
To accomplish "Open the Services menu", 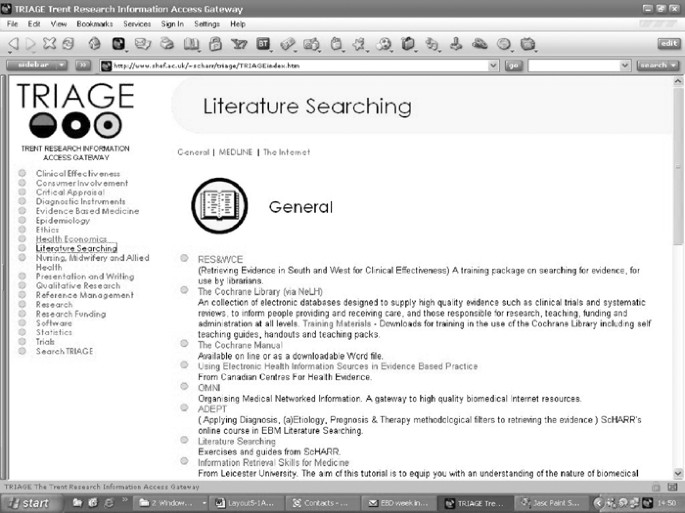I will pyautogui.click(x=137, y=24).
